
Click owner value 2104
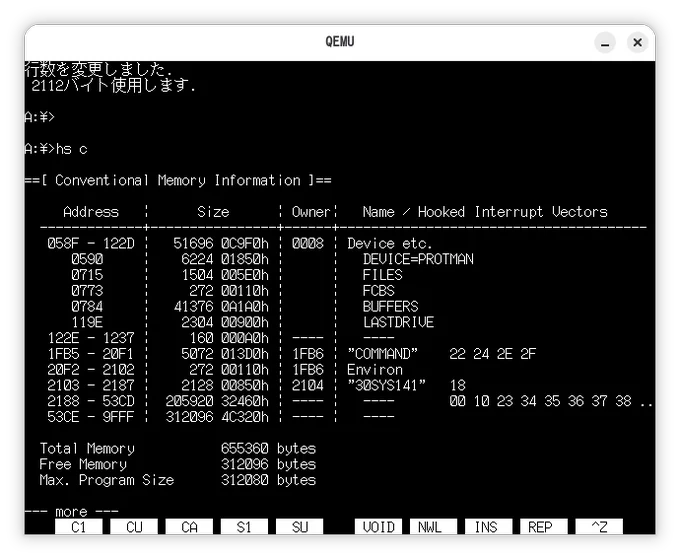pyautogui.click(x=307, y=385)
